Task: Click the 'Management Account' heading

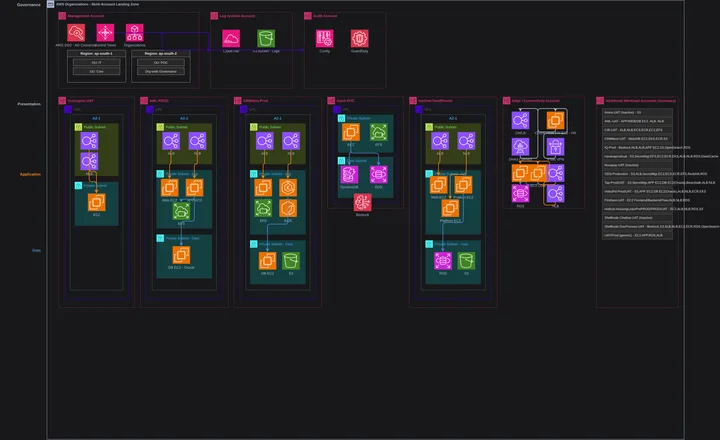Action: pyautogui.click(x=85, y=16)
